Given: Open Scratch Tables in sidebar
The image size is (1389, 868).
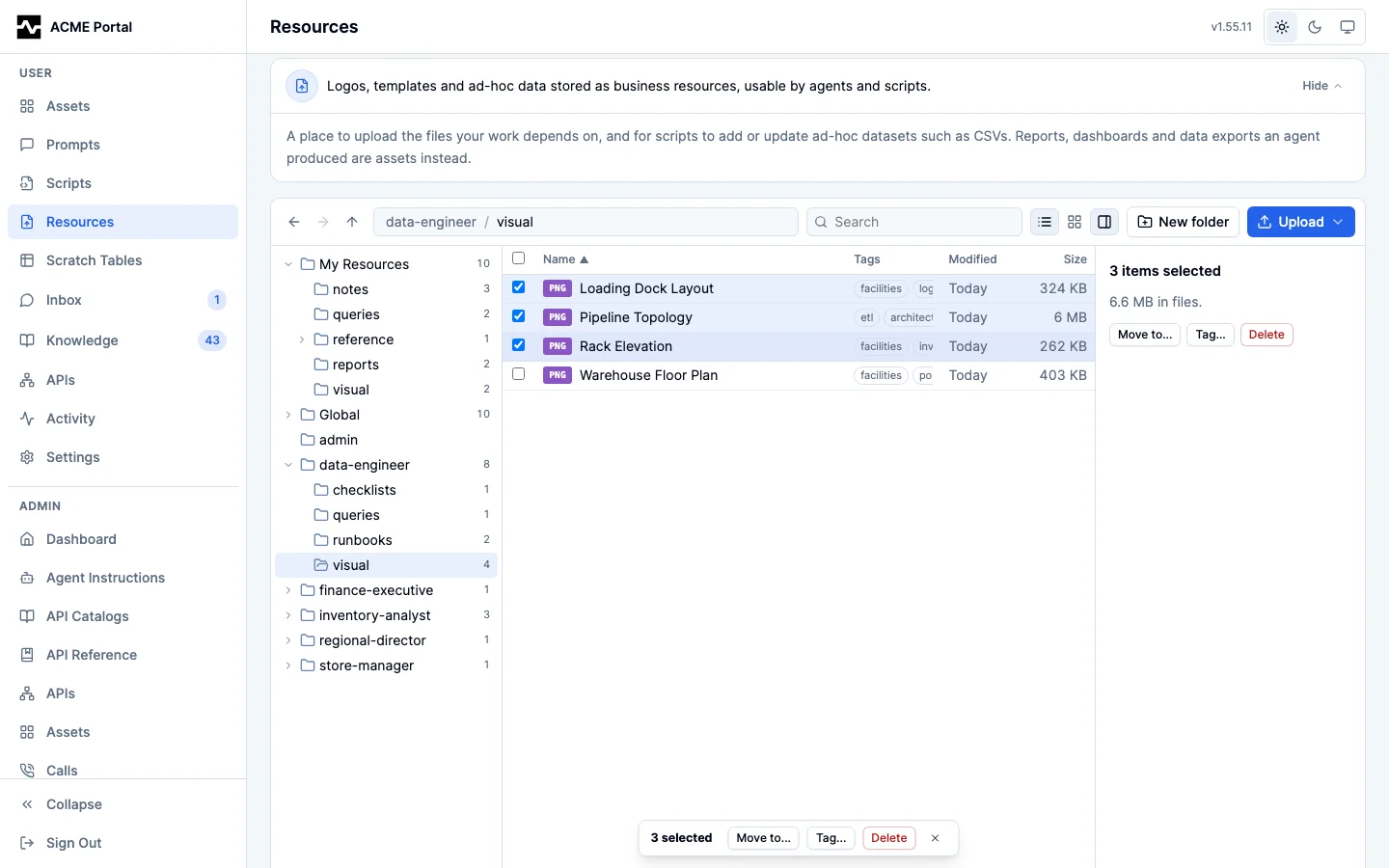Looking at the screenshot, I should [x=123, y=260].
